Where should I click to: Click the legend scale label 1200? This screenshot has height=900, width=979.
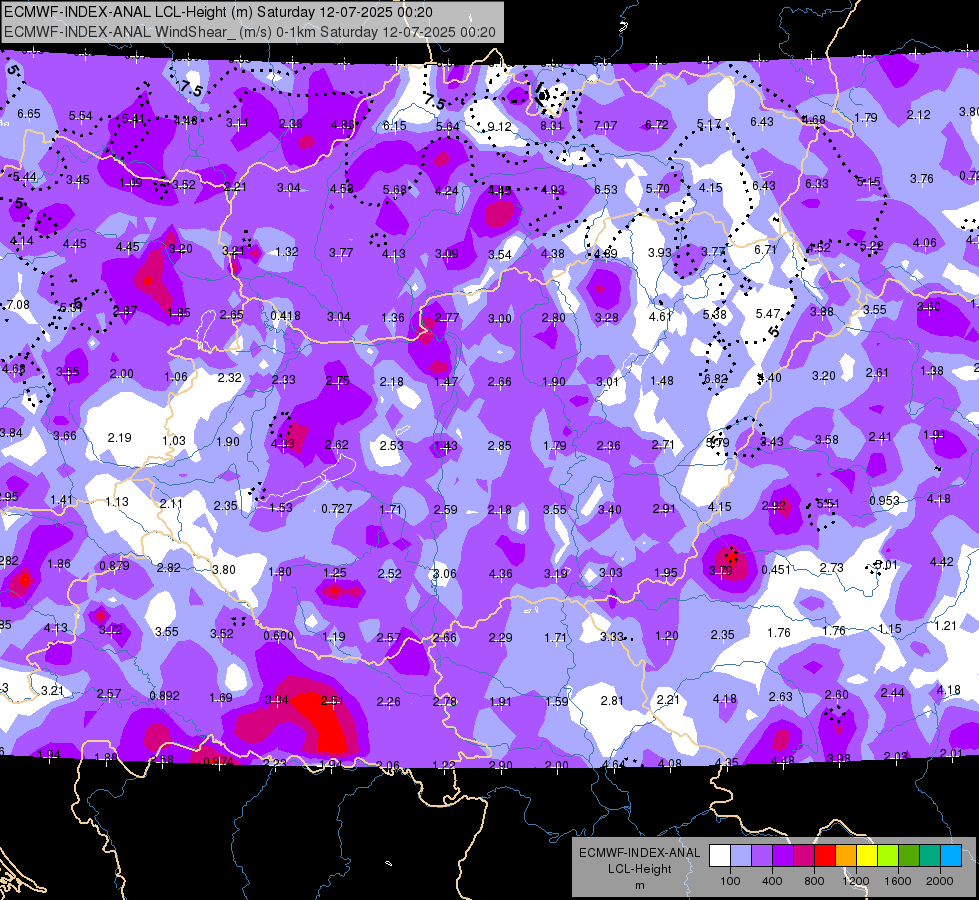855,881
